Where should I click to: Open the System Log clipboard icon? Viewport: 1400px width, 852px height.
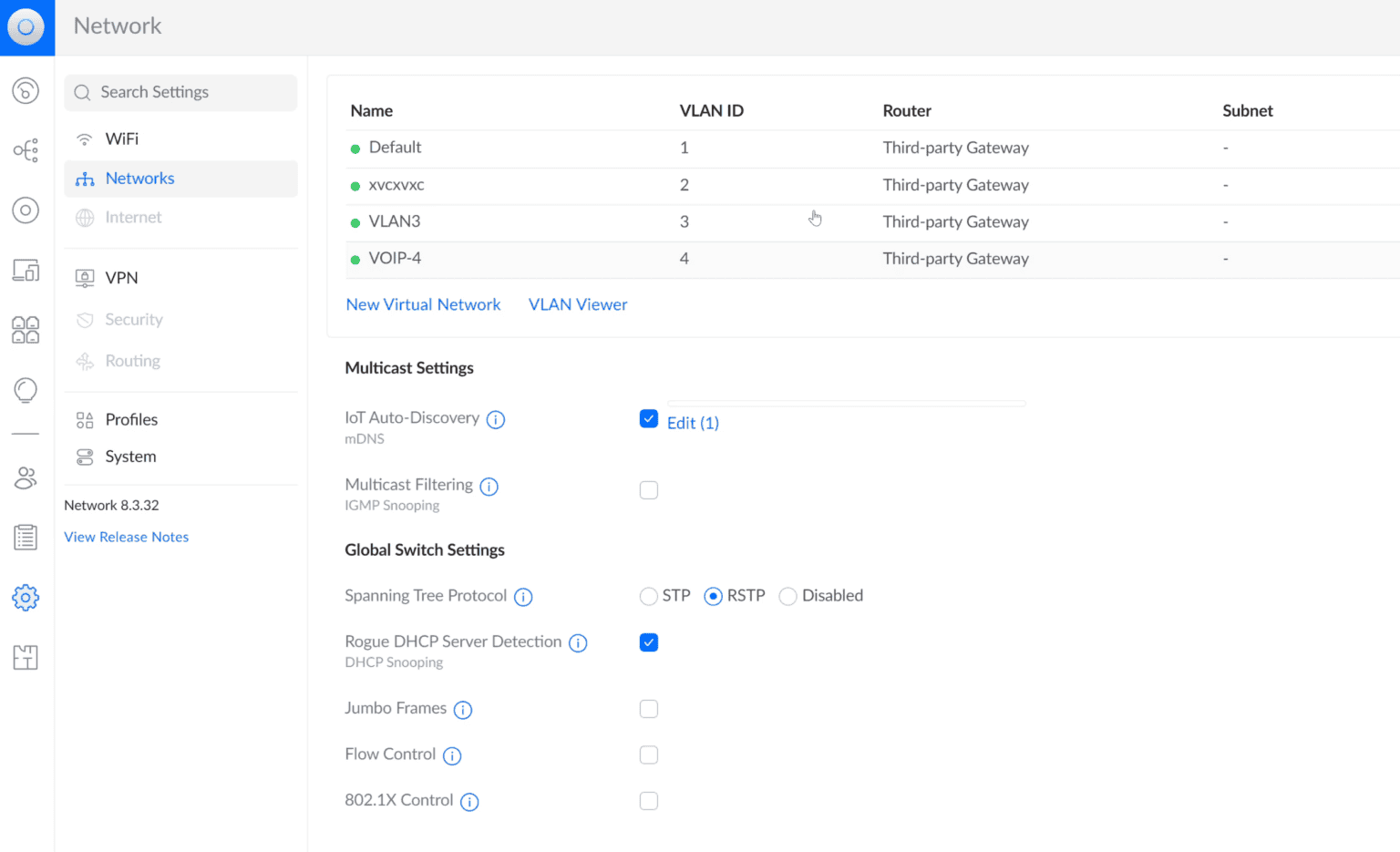(26, 537)
